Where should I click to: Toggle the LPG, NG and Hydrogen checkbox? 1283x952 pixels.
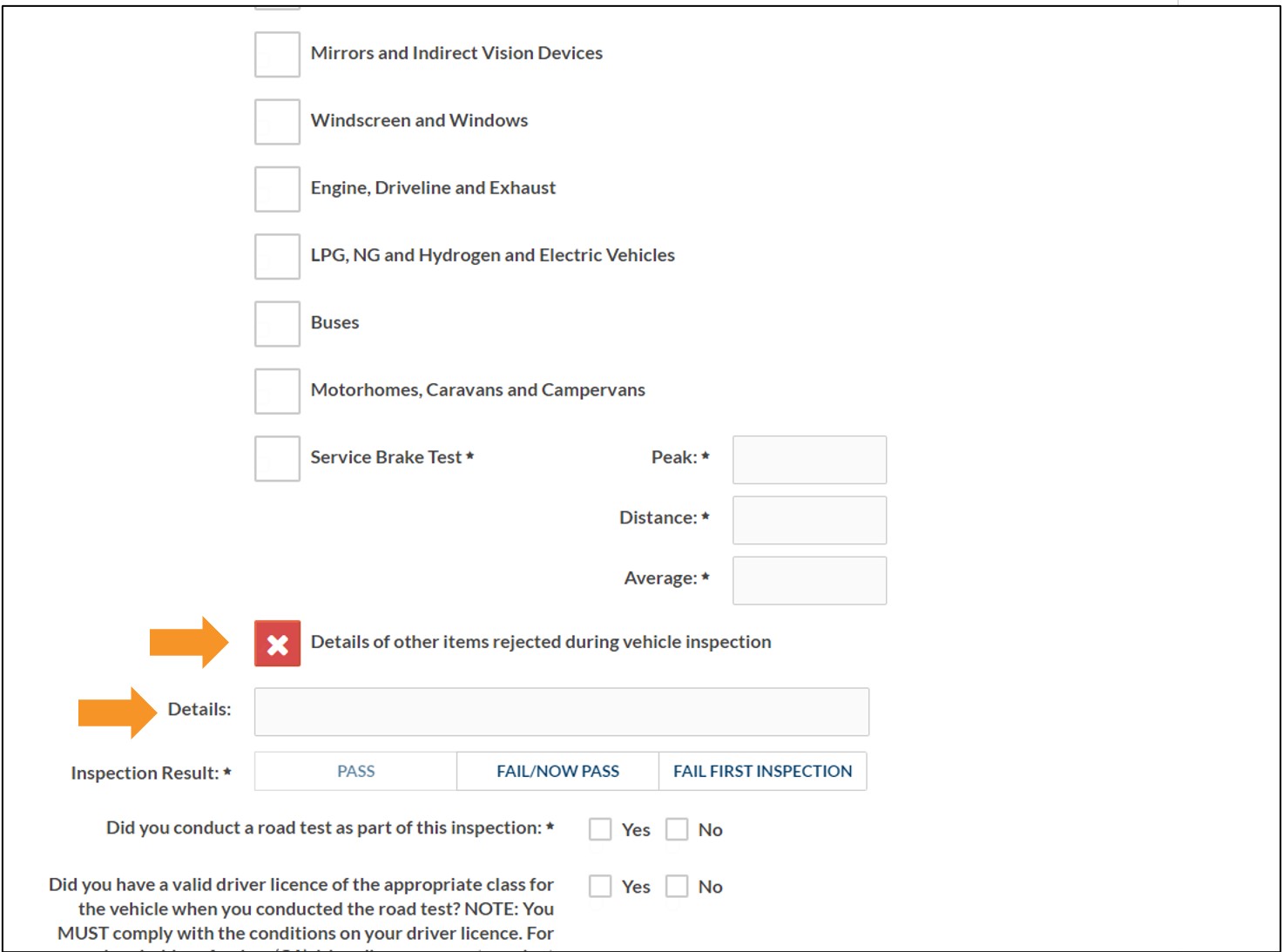pos(277,256)
